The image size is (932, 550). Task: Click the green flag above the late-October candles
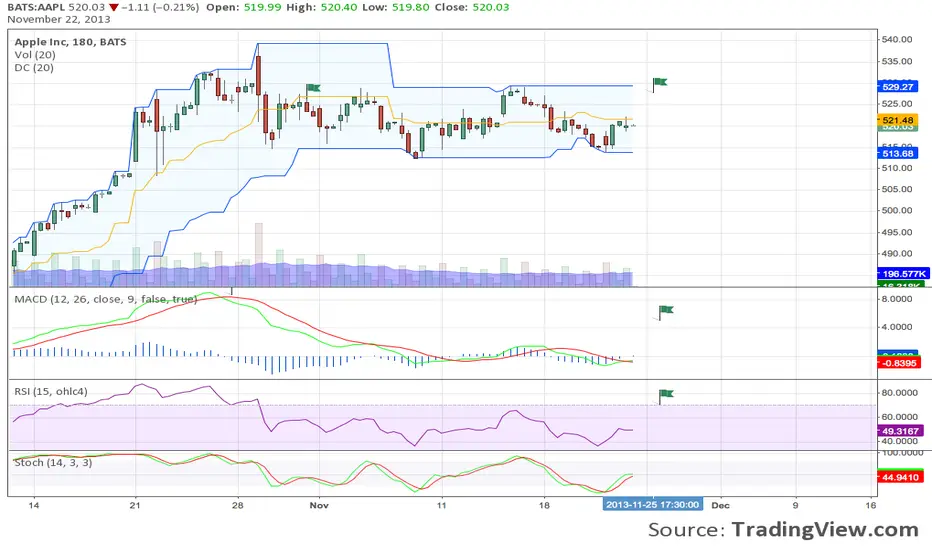tap(313, 90)
